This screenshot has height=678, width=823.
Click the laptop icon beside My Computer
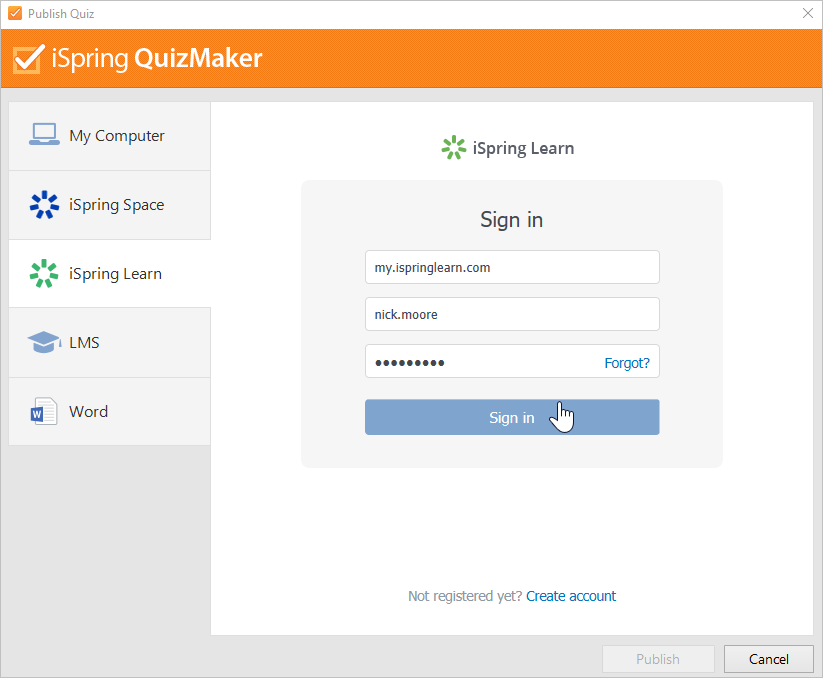click(44, 135)
